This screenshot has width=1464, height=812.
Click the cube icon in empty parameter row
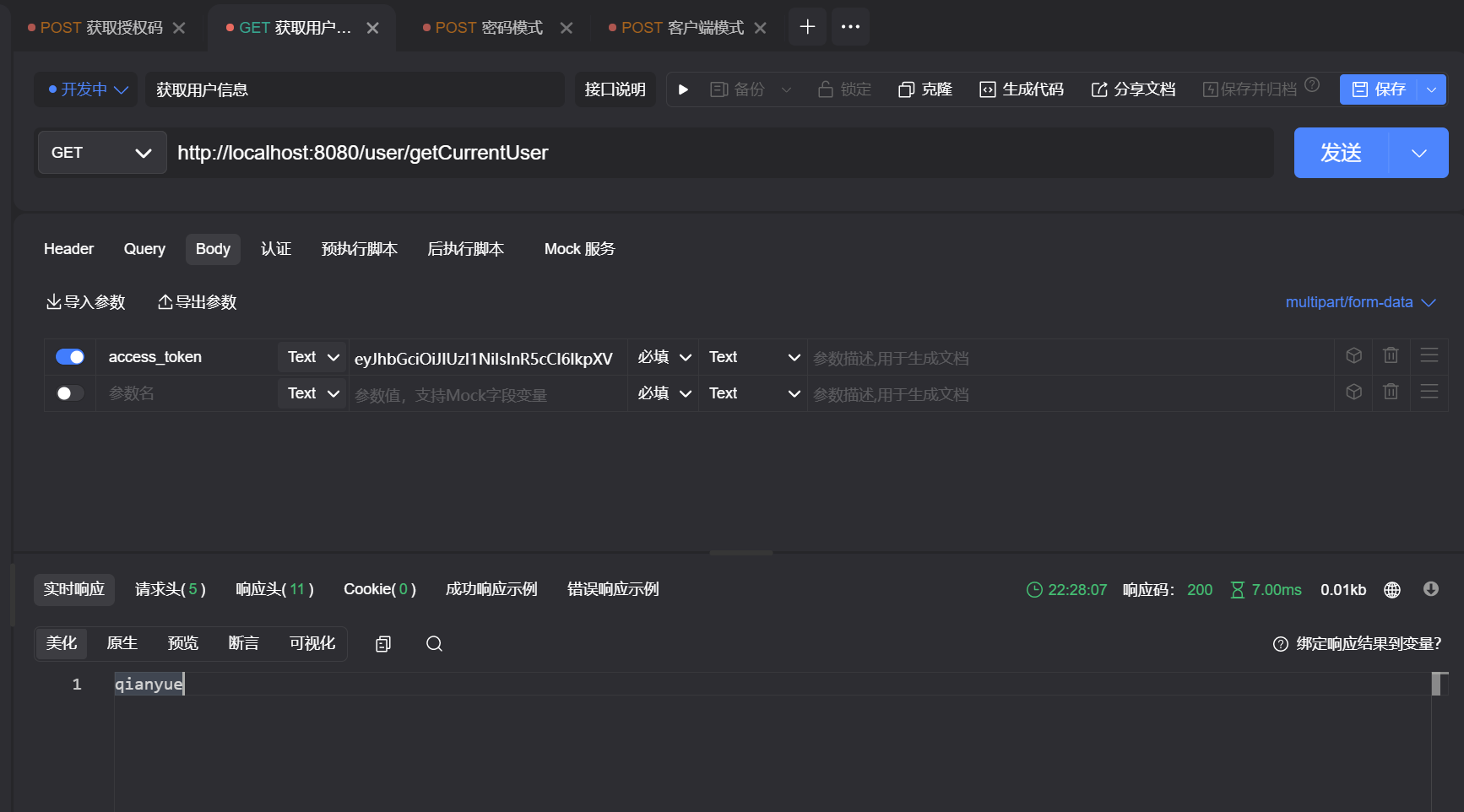coord(1354,392)
